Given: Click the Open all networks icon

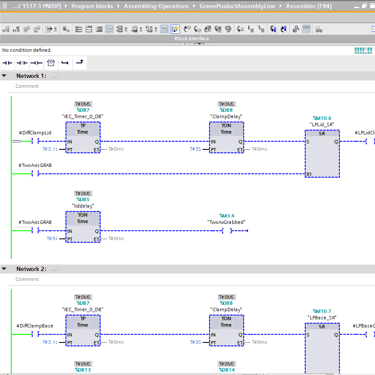Looking at the screenshot, I should [79, 29].
